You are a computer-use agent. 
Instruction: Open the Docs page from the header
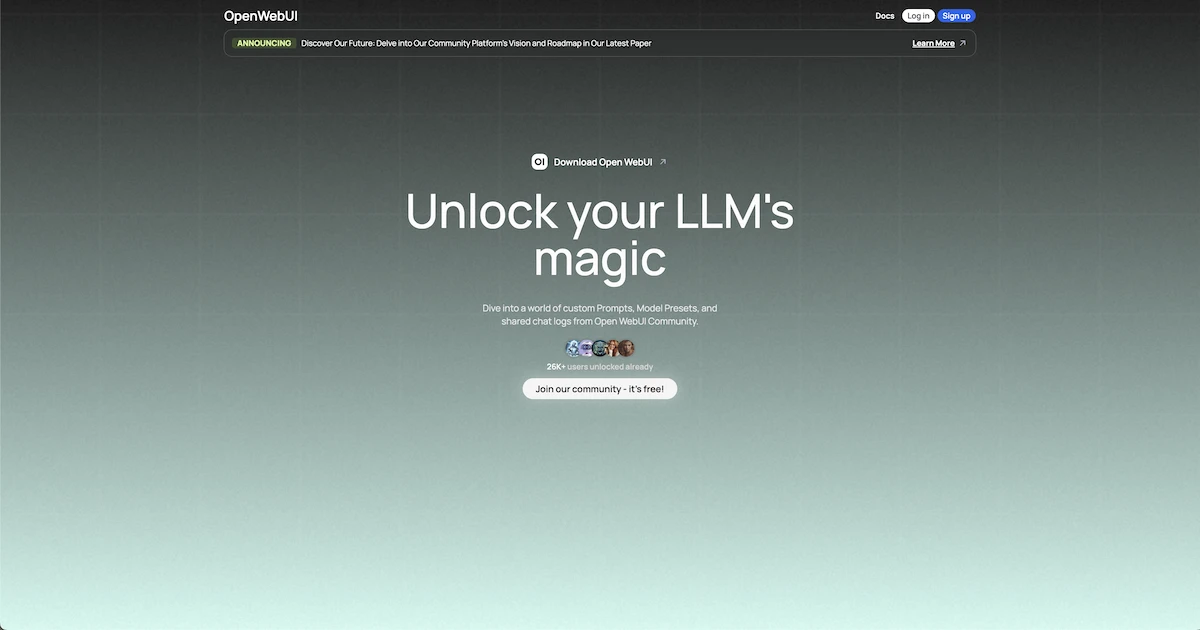click(884, 16)
